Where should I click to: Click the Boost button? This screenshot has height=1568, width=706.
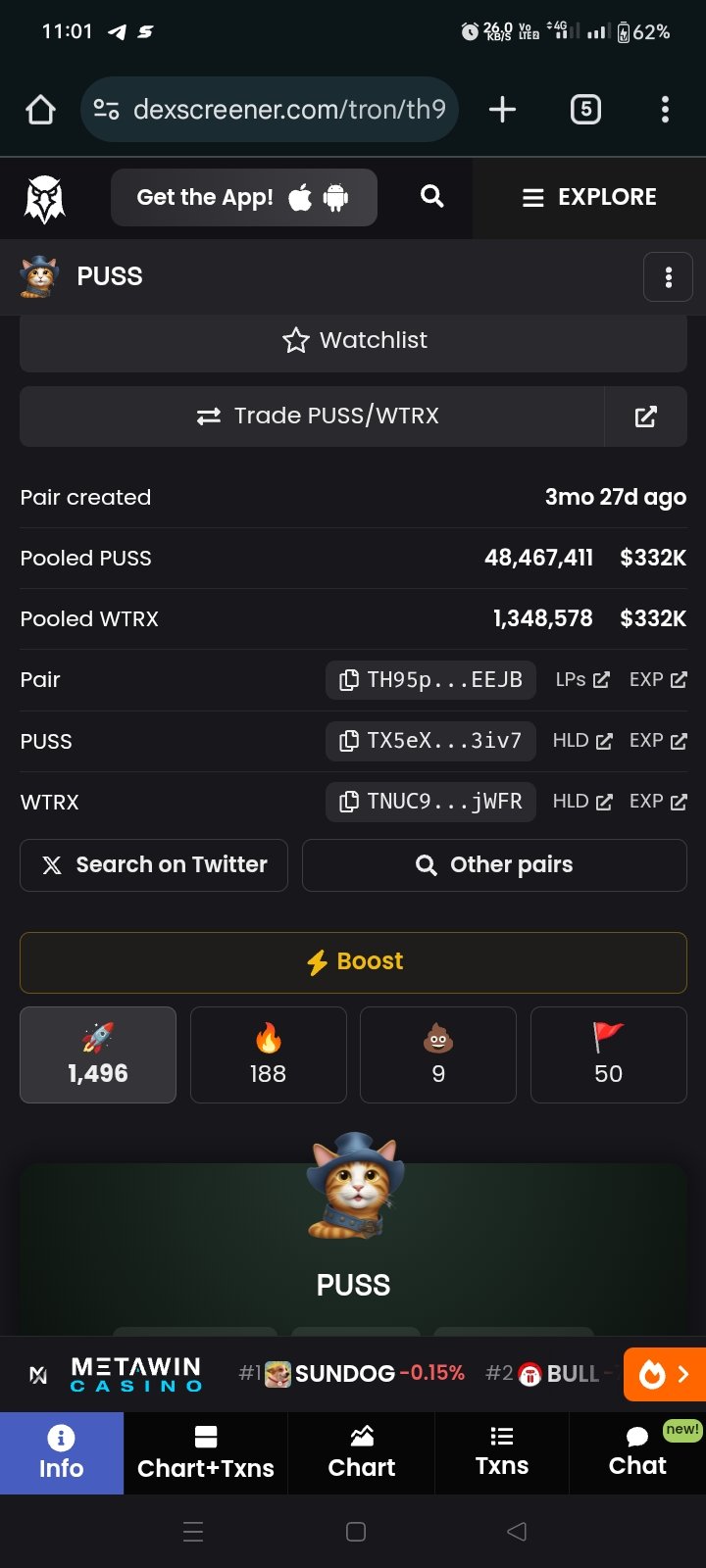pos(353,962)
